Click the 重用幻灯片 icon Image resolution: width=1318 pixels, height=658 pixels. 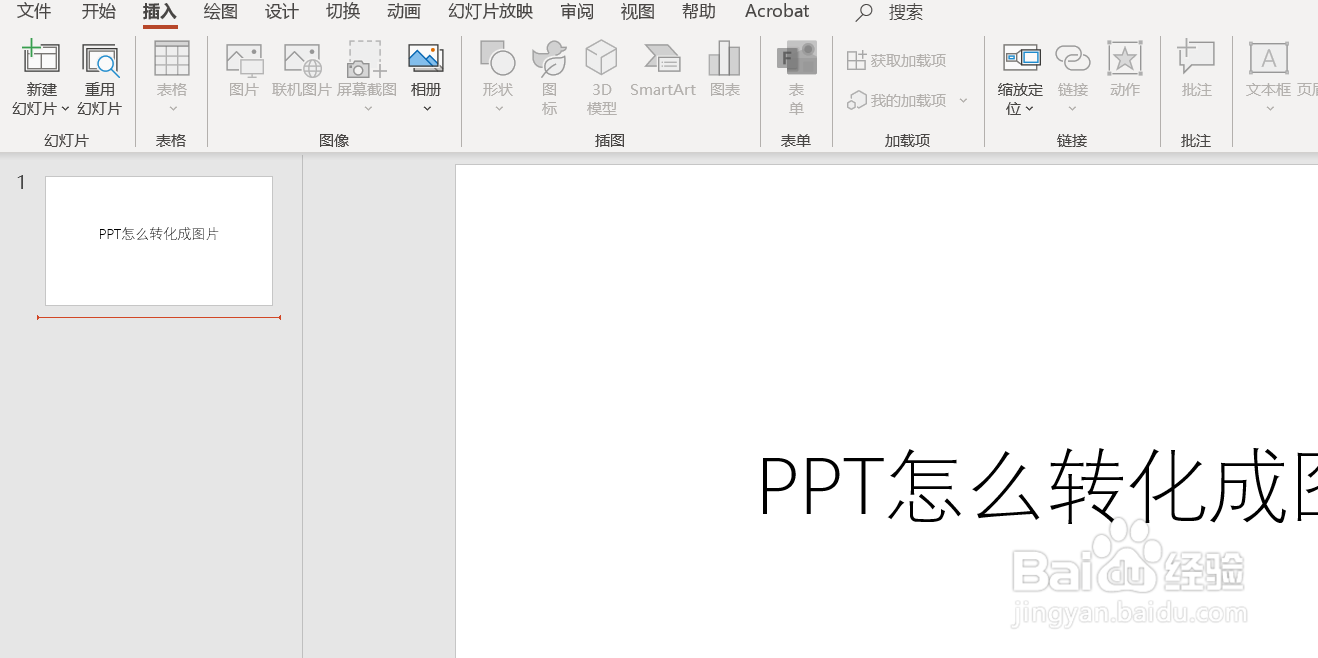(x=100, y=60)
